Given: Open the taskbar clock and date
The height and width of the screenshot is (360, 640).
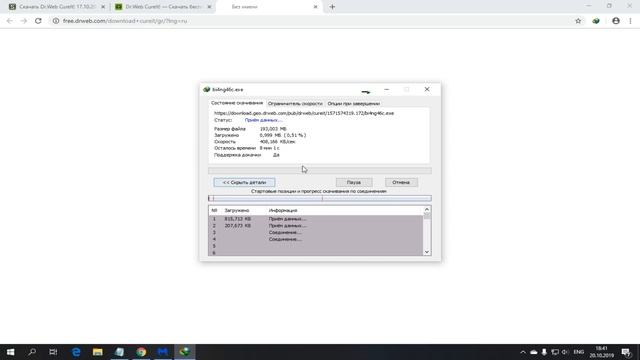Looking at the screenshot, I should 602,352.
